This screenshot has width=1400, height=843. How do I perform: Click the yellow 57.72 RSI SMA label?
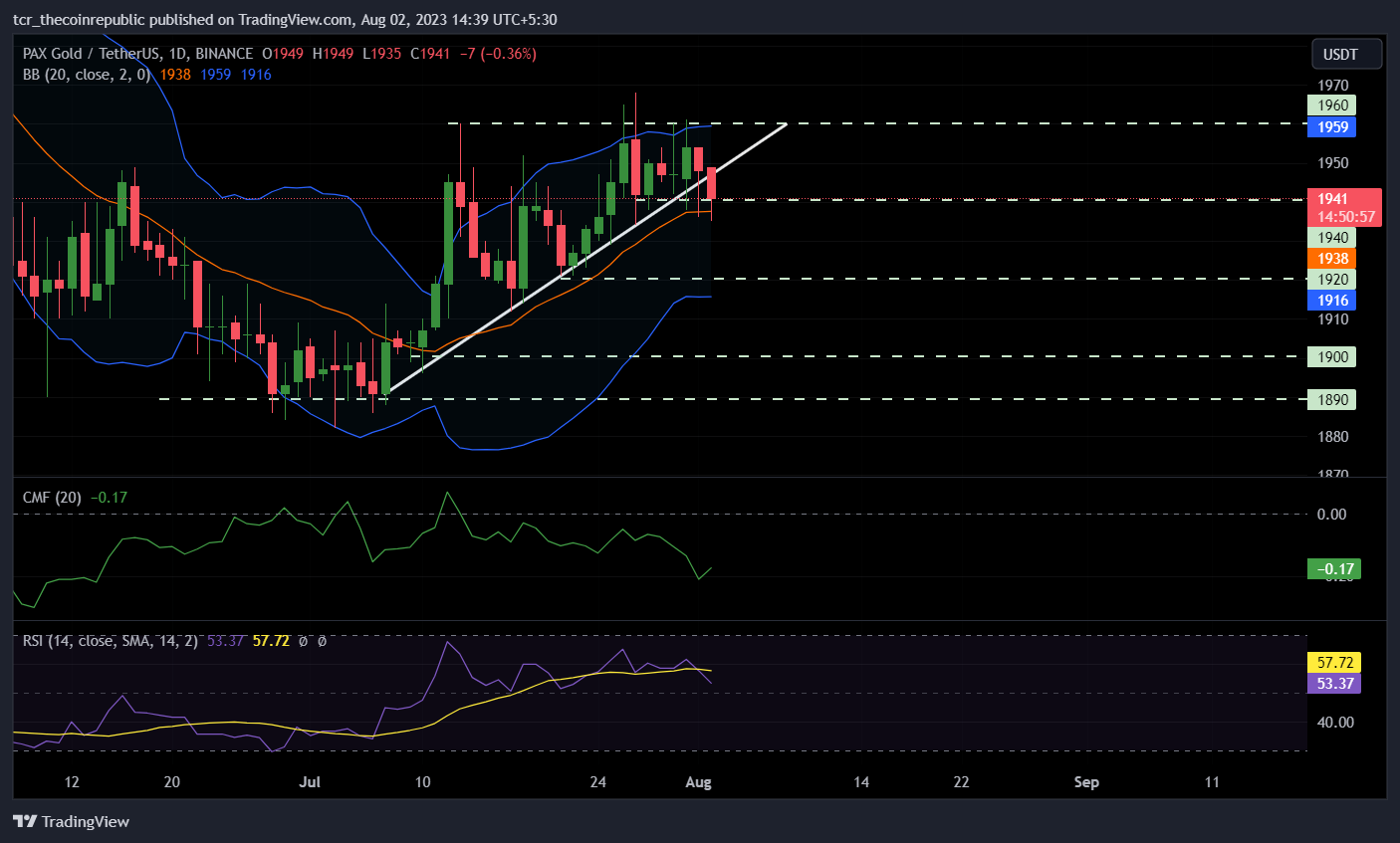(1334, 663)
